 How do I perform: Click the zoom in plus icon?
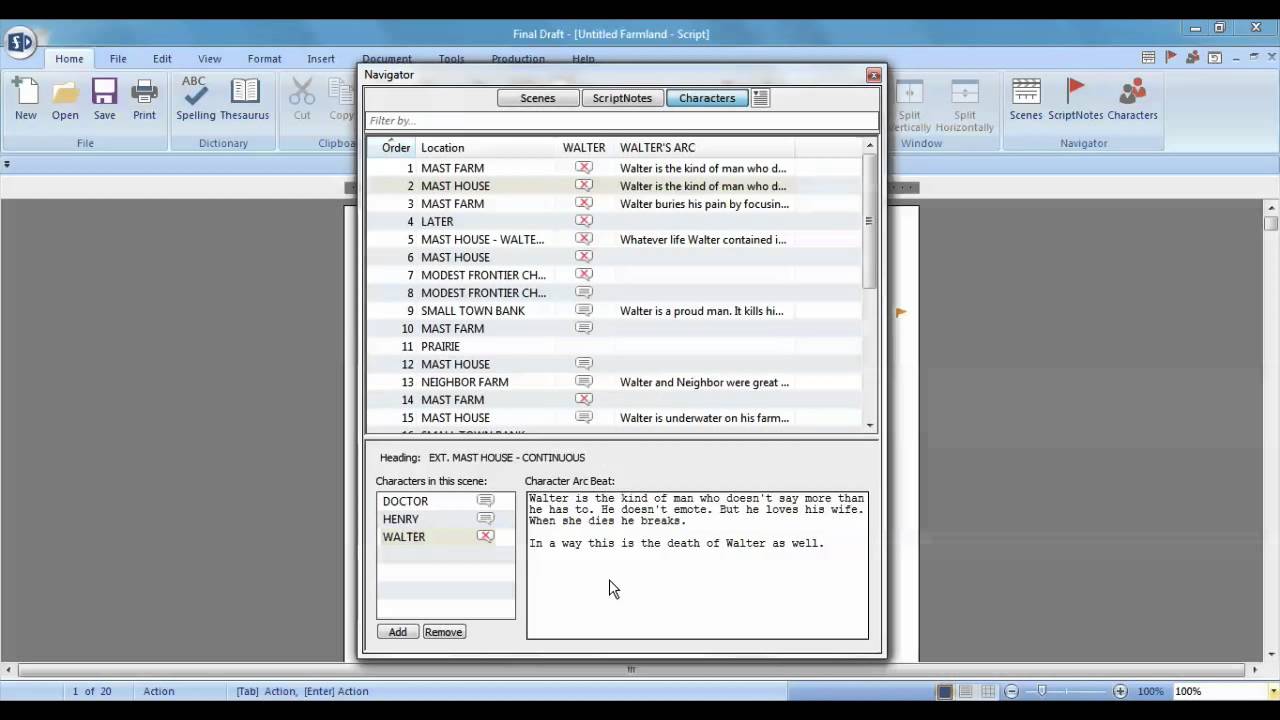[x=1120, y=691]
